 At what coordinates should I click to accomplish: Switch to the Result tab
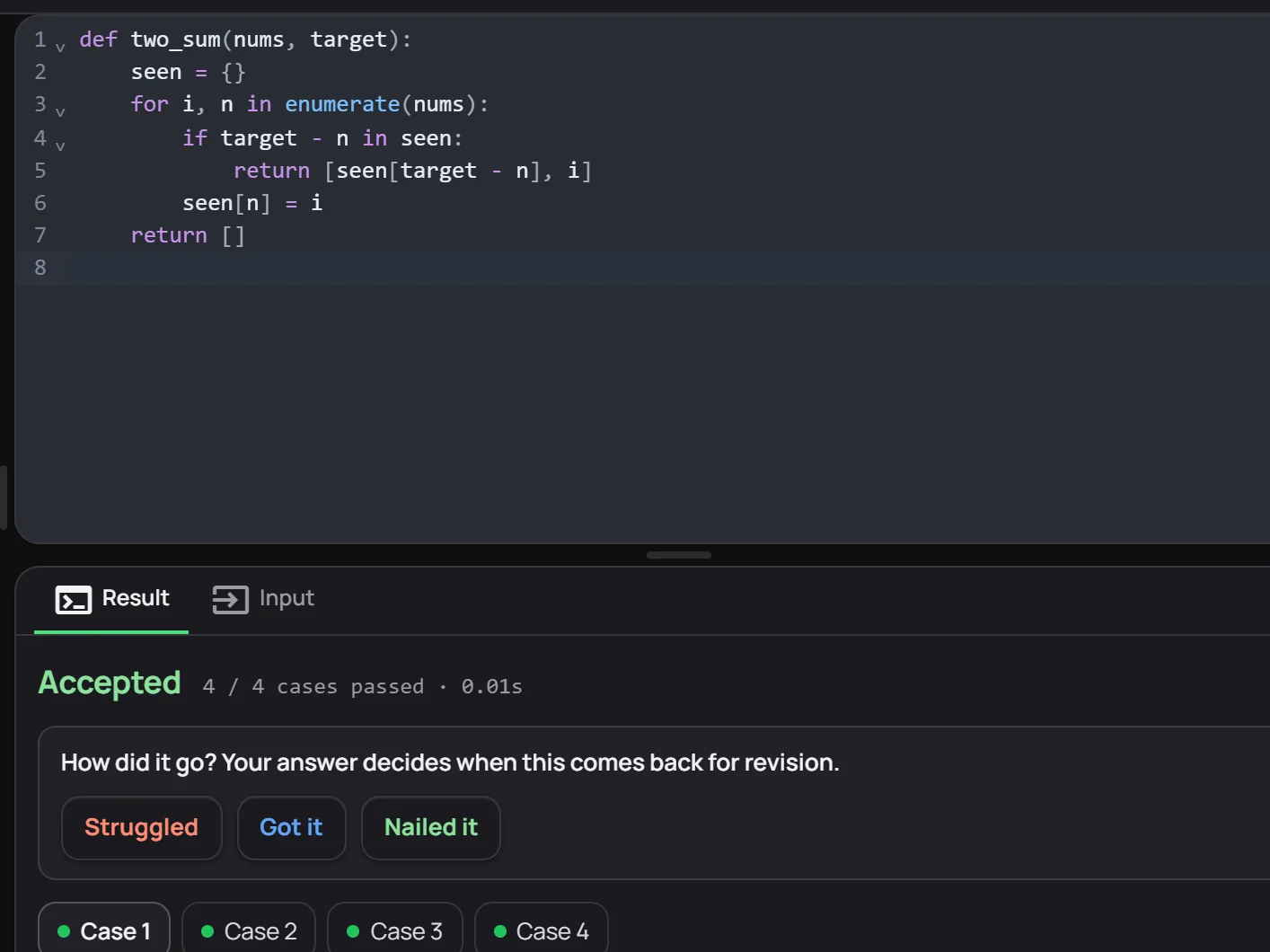point(111,599)
